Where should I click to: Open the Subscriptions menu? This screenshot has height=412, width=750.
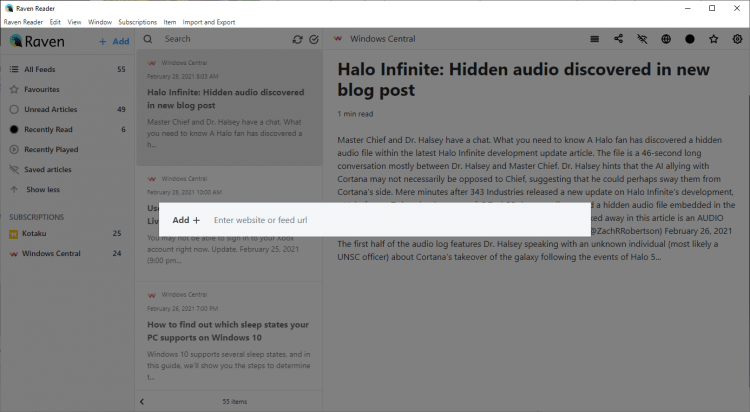click(137, 21)
